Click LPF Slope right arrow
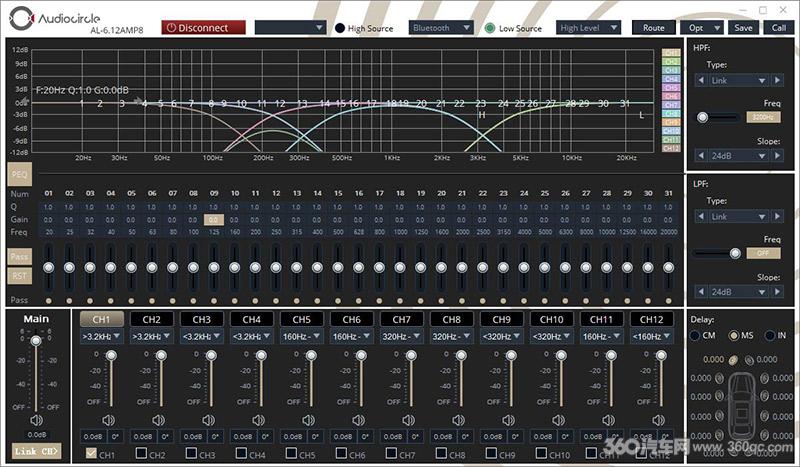The image size is (800, 467). coord(777,292)
